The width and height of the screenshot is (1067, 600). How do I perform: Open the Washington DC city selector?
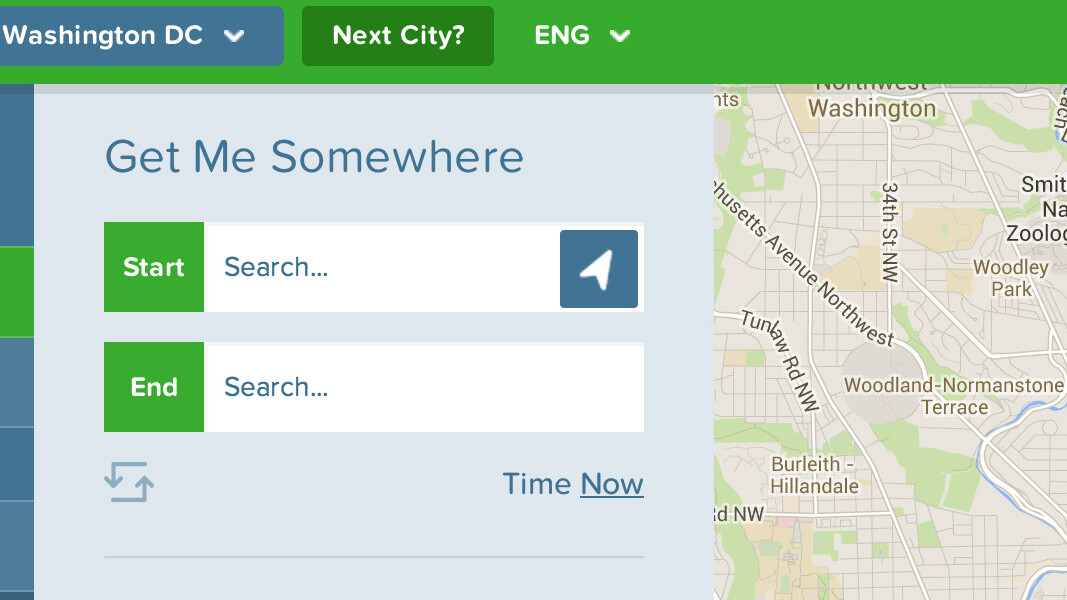click(124, 36)
